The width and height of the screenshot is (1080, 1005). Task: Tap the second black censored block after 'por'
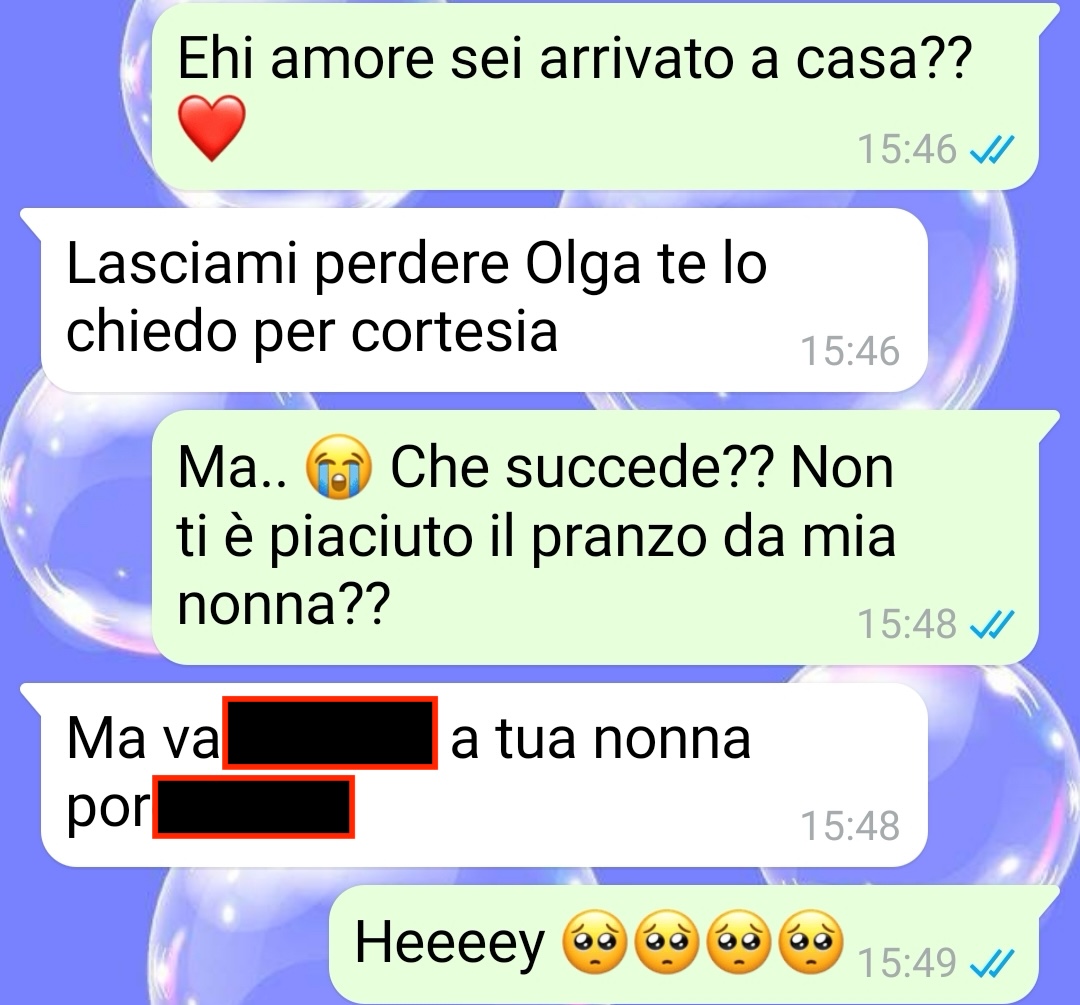tap(253, 807)
